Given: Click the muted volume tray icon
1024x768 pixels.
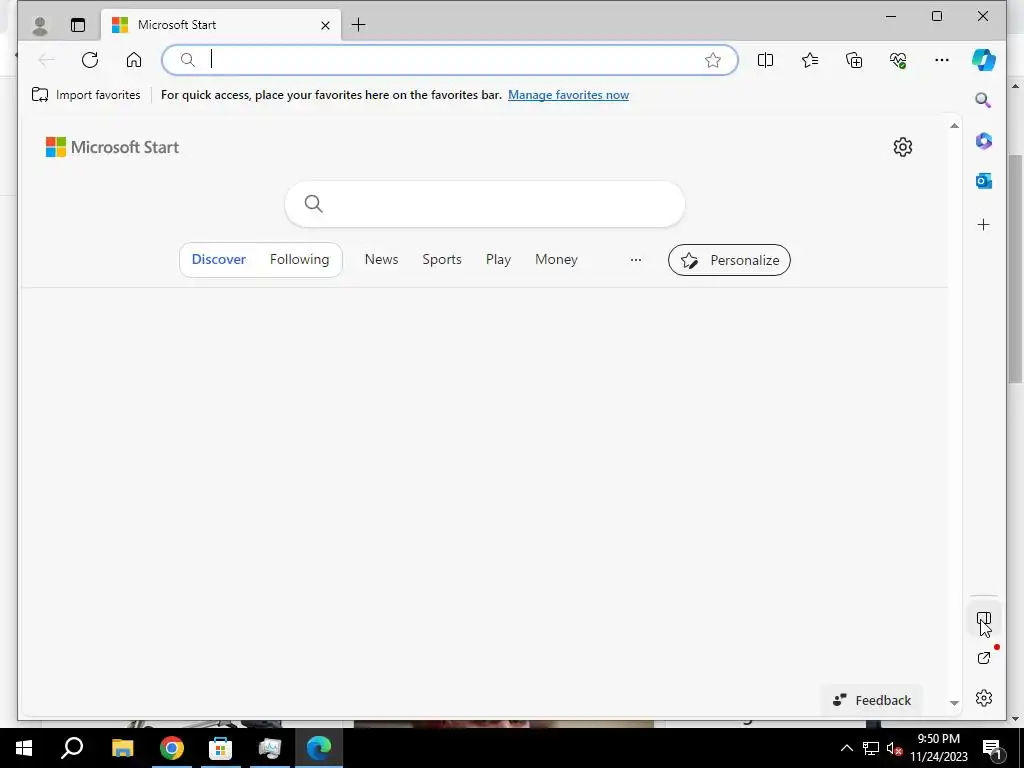Looking at the screenshot, I should [894, 748].
